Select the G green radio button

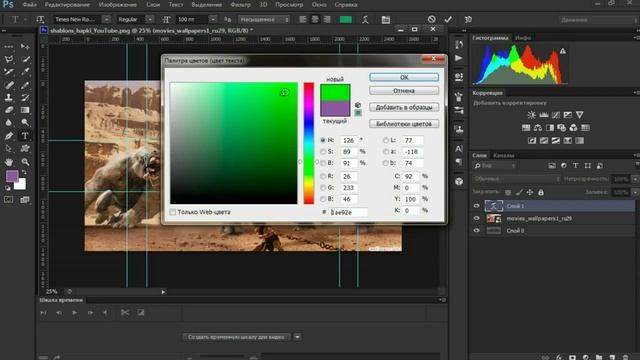[x=323, y=188]
